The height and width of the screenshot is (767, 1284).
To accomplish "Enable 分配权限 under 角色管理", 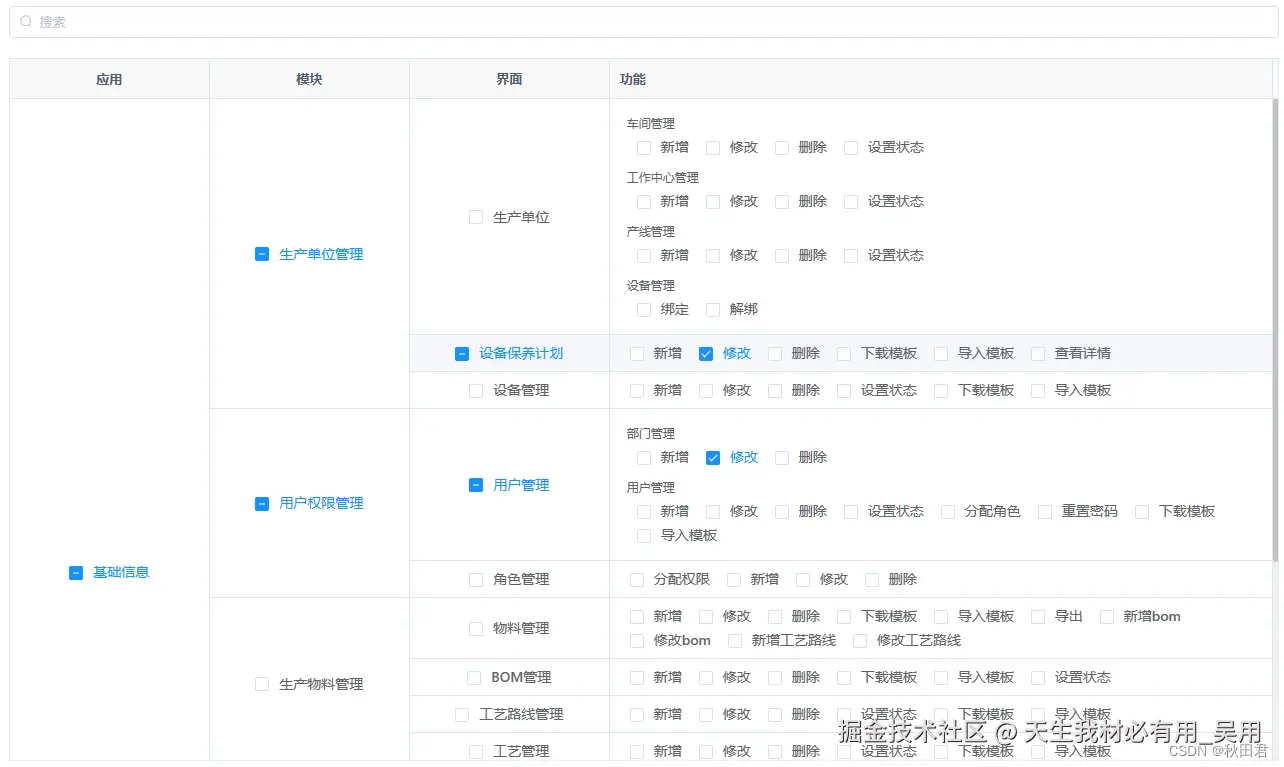I will coord(637,578).
